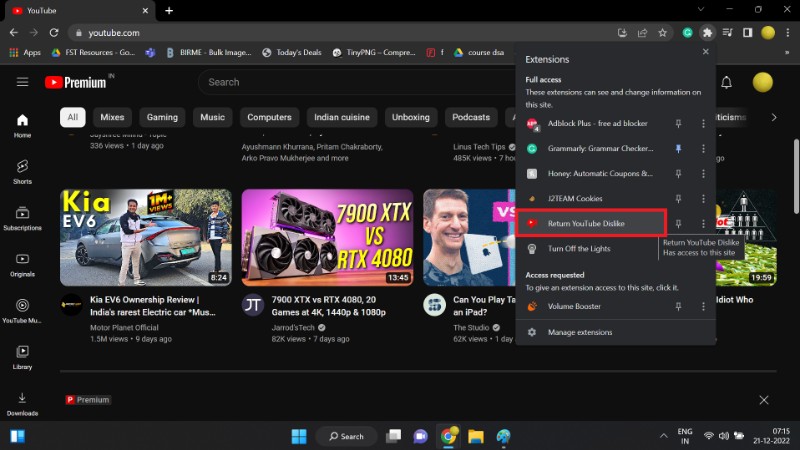800x450 pixels.
Task: Go to Subscriptions in the sidebar
Action: [22, 217]
